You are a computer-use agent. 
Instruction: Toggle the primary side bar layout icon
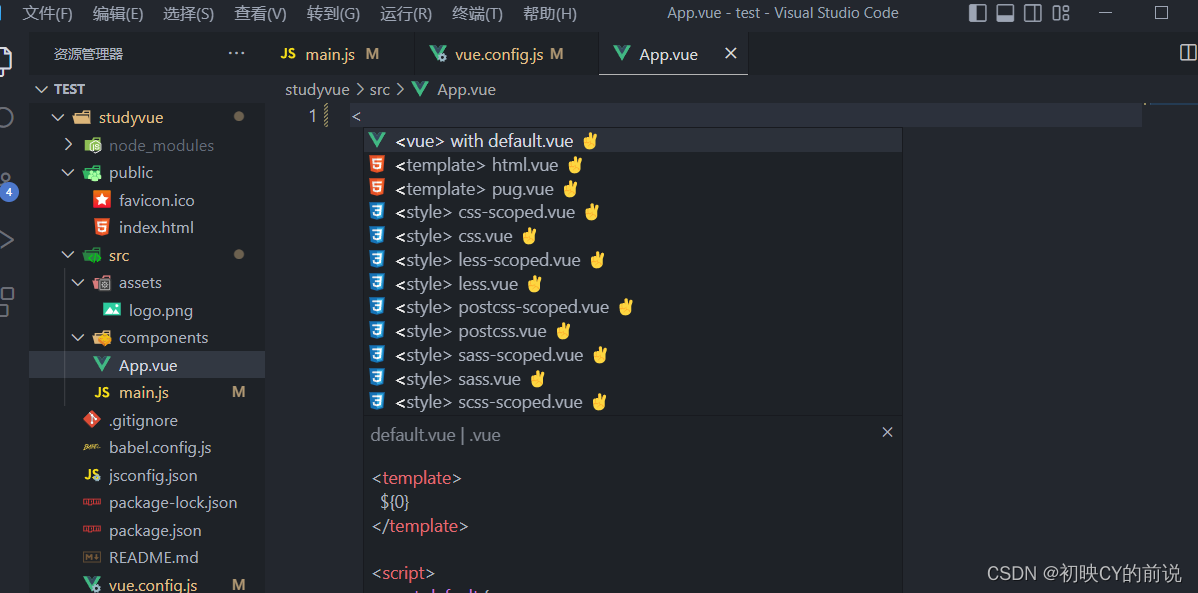coord(977,13)
